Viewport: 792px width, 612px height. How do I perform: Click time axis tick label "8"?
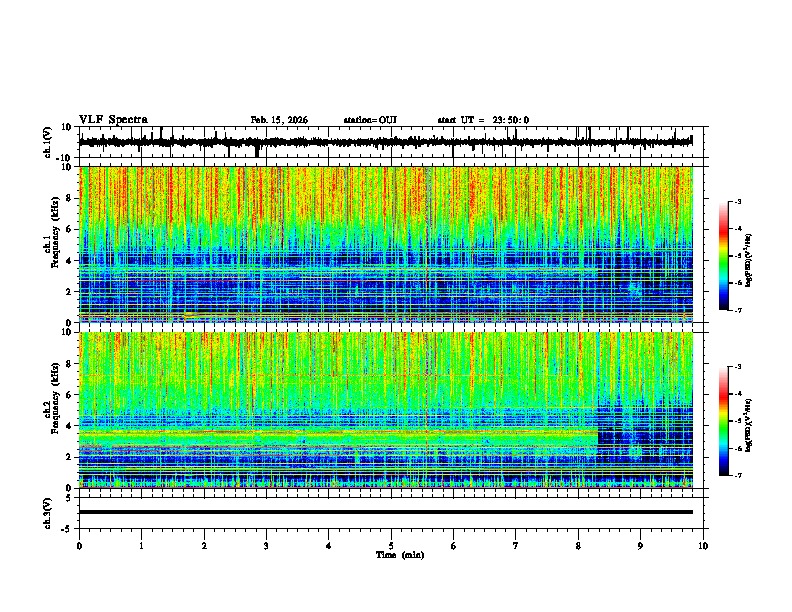click(578, 546)
